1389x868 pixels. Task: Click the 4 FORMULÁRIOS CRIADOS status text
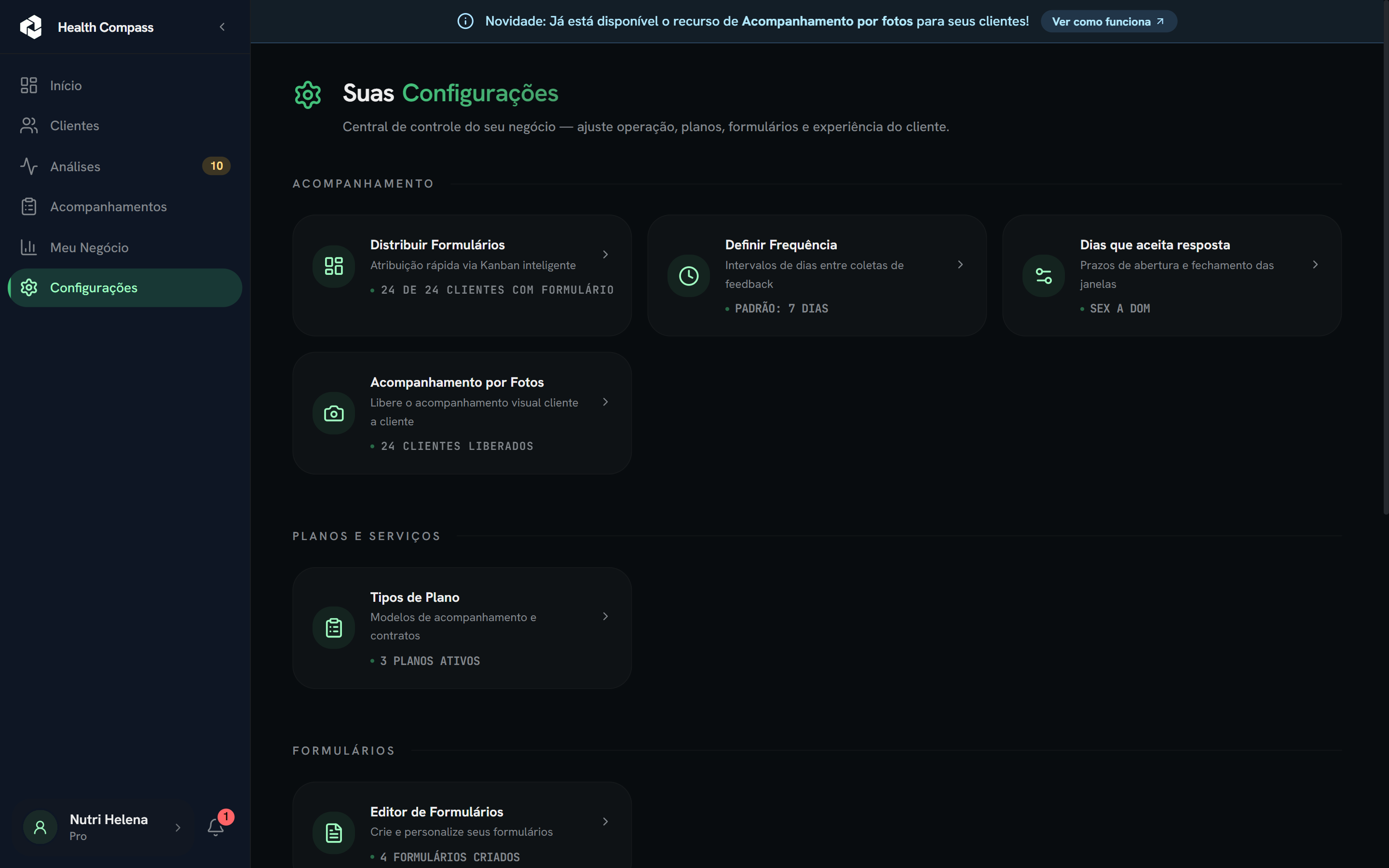[449, 857]
